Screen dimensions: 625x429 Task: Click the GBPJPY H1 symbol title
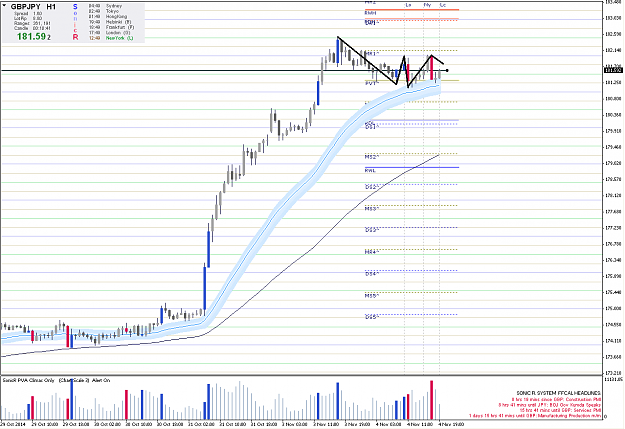33,7
